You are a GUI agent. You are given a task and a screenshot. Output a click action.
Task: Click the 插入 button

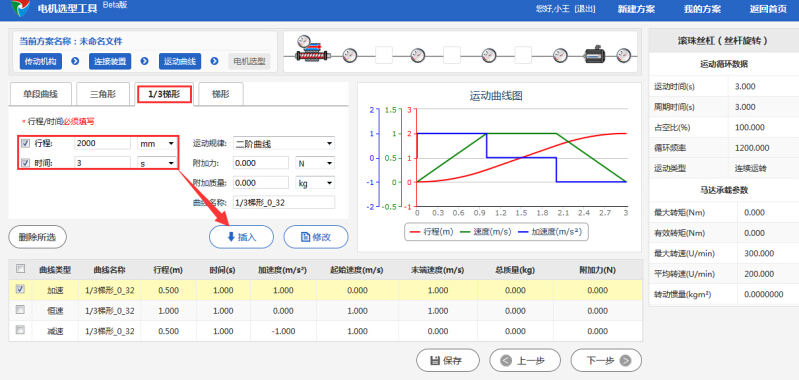(242, 237)
